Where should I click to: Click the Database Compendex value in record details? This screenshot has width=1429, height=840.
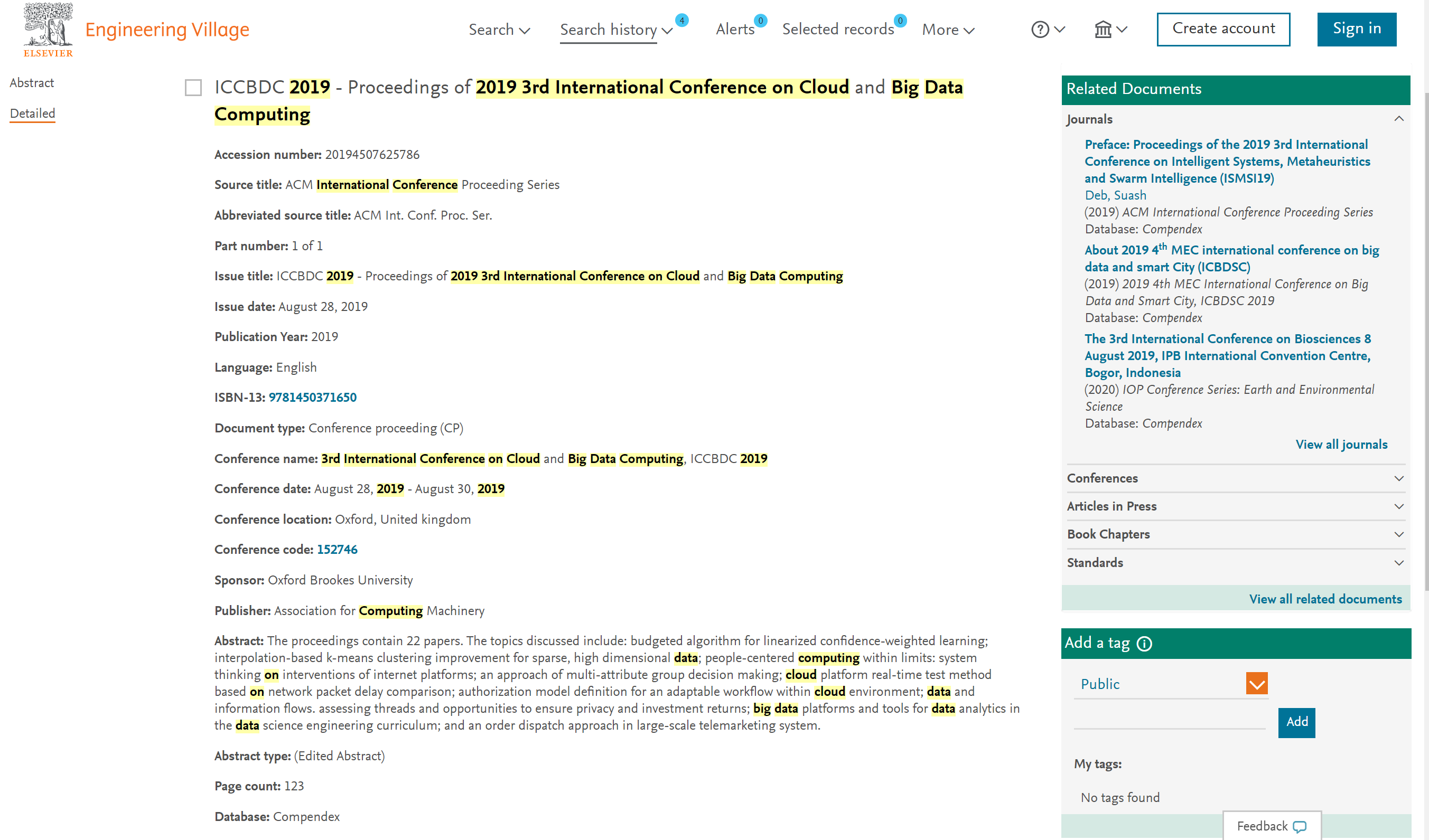[x=306, y=817]
